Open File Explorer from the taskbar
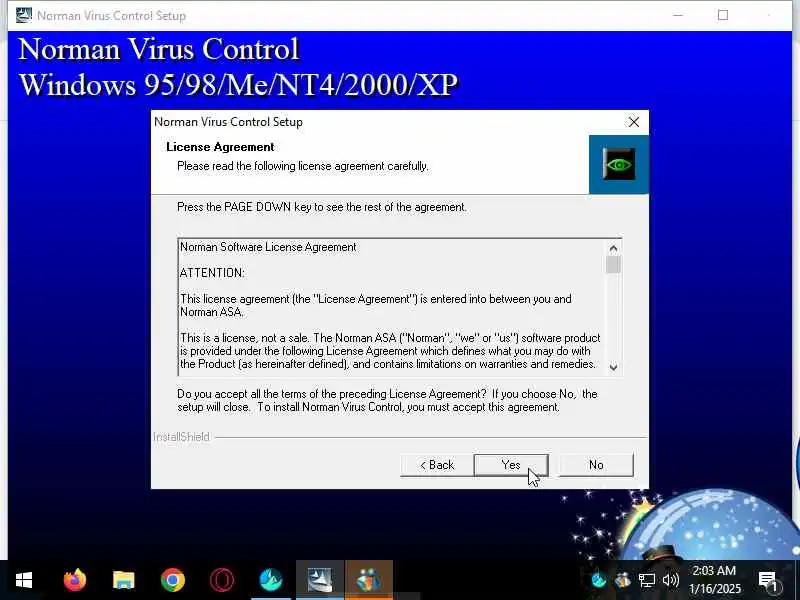800x600 pixels. click(x=123, y=580)
